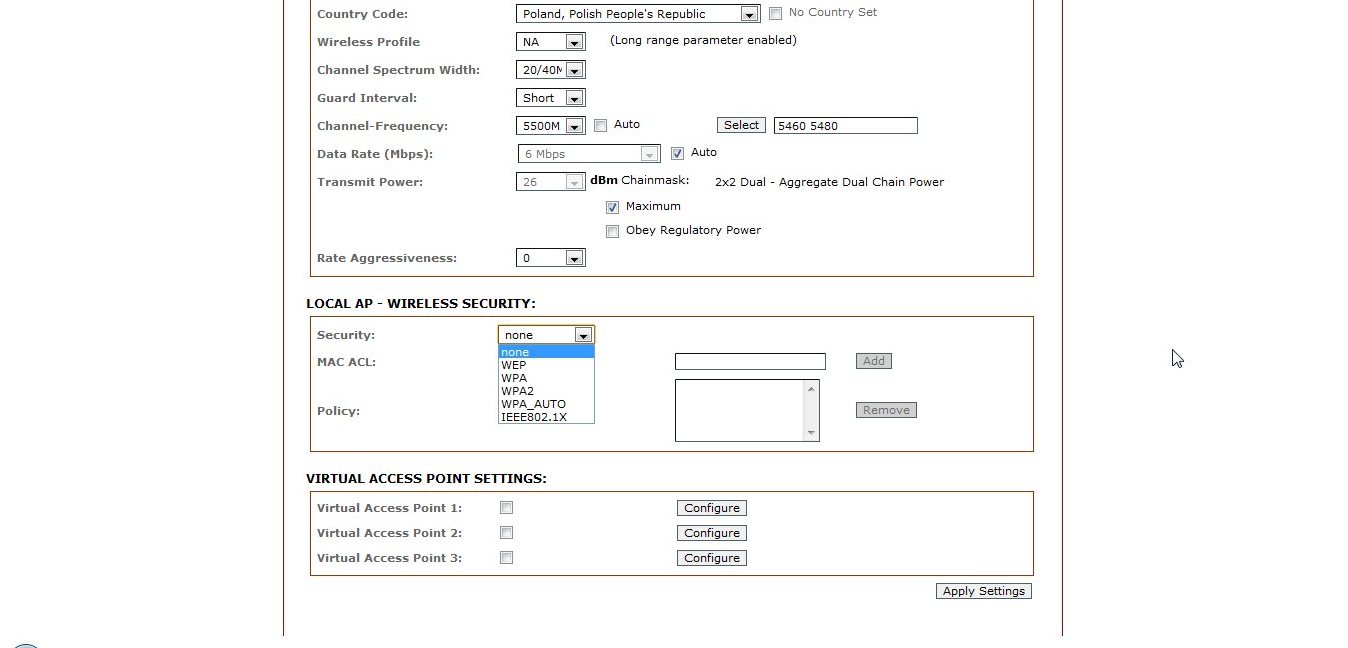The height and width of the screenshot is (648, 1348).
Task: Open the Country Code dropdown
Action: pos(638,14)
